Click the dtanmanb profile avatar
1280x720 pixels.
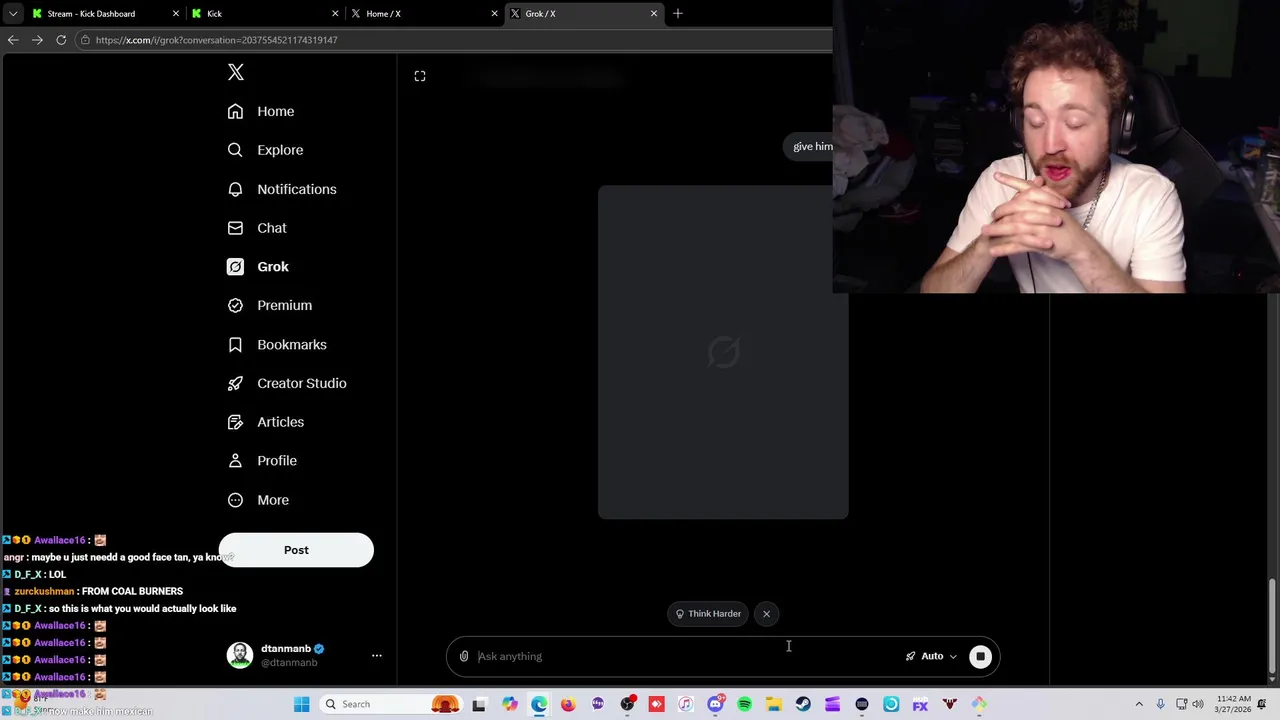click(240, 655)
